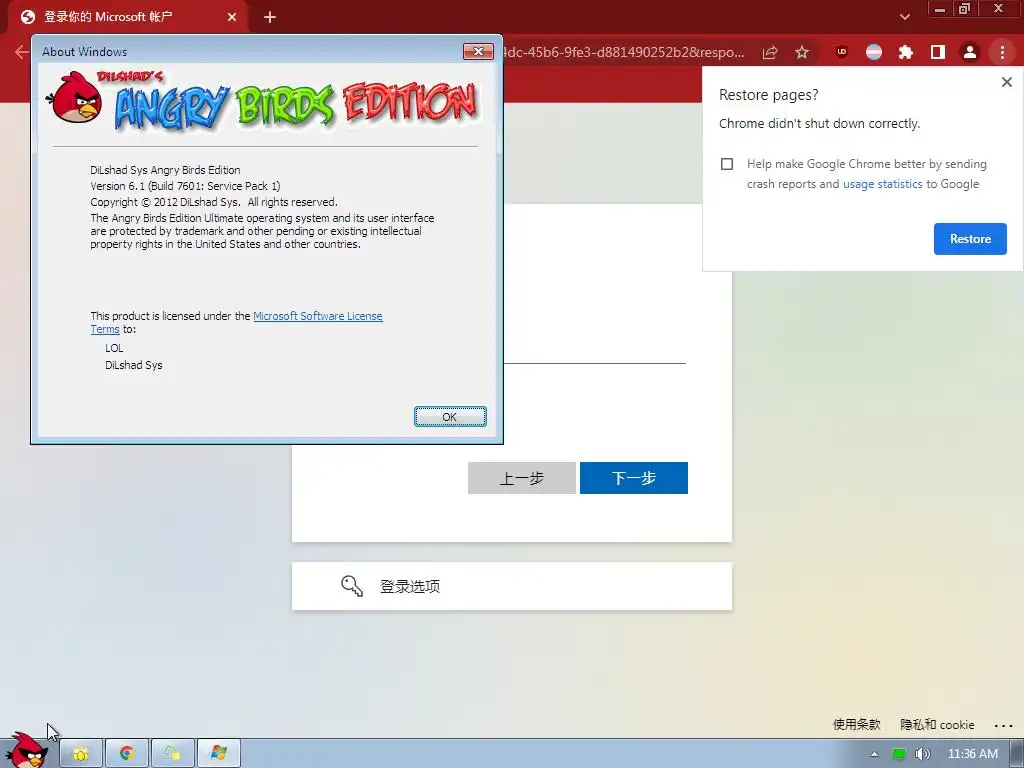Screen dimensions: 1024x768
Task: Close the Microsoft account login tab
Action: (232, 17)
